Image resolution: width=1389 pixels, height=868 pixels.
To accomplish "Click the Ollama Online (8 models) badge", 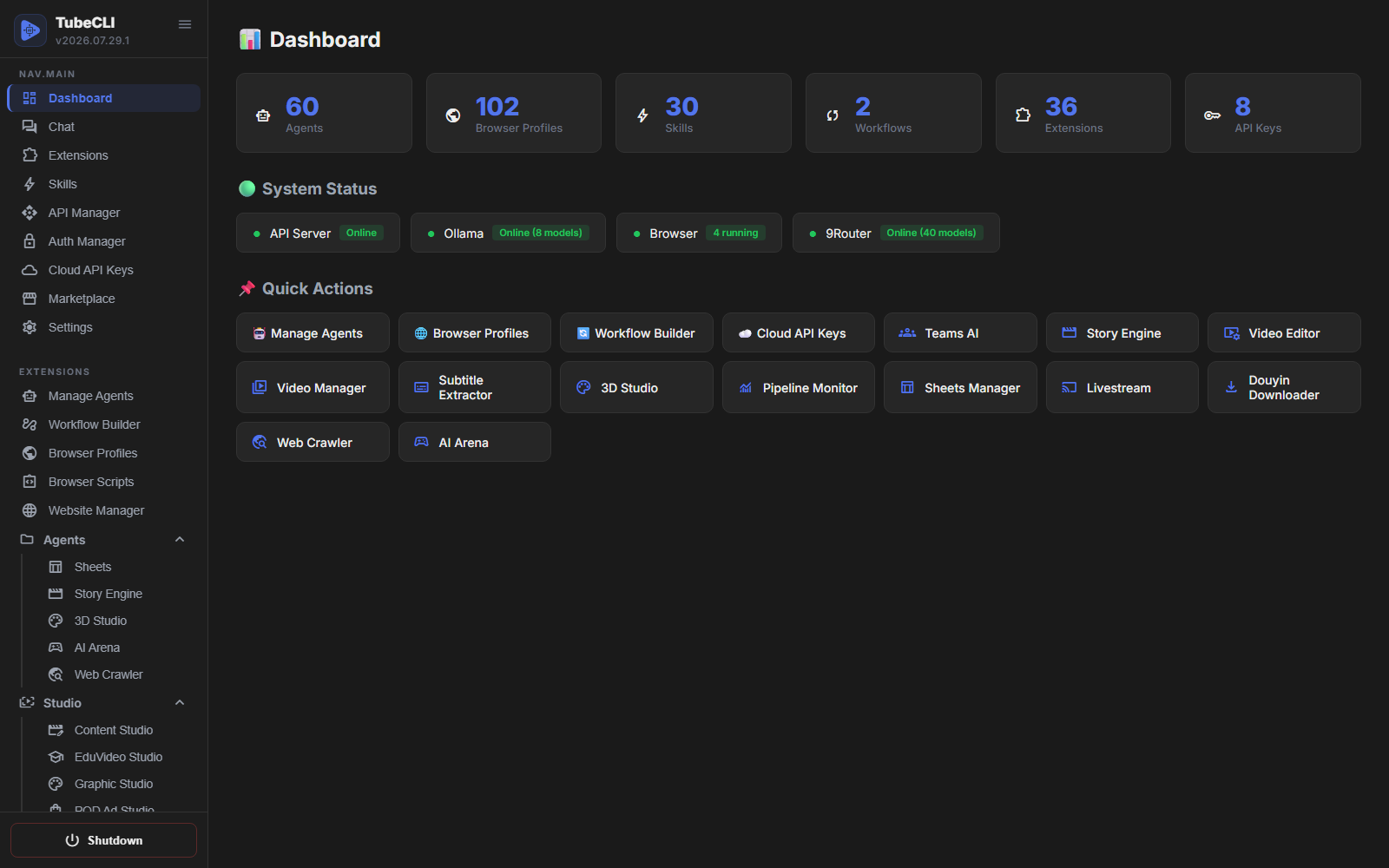I will (x=541, y=233).
